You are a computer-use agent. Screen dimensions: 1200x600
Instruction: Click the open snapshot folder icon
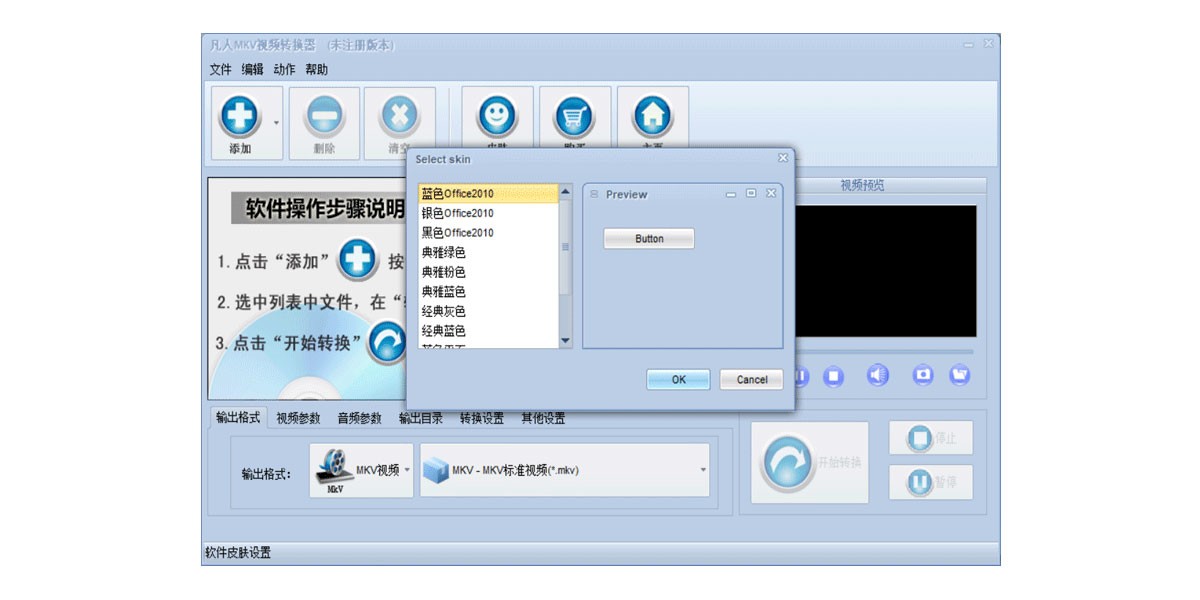coord(960,375)
